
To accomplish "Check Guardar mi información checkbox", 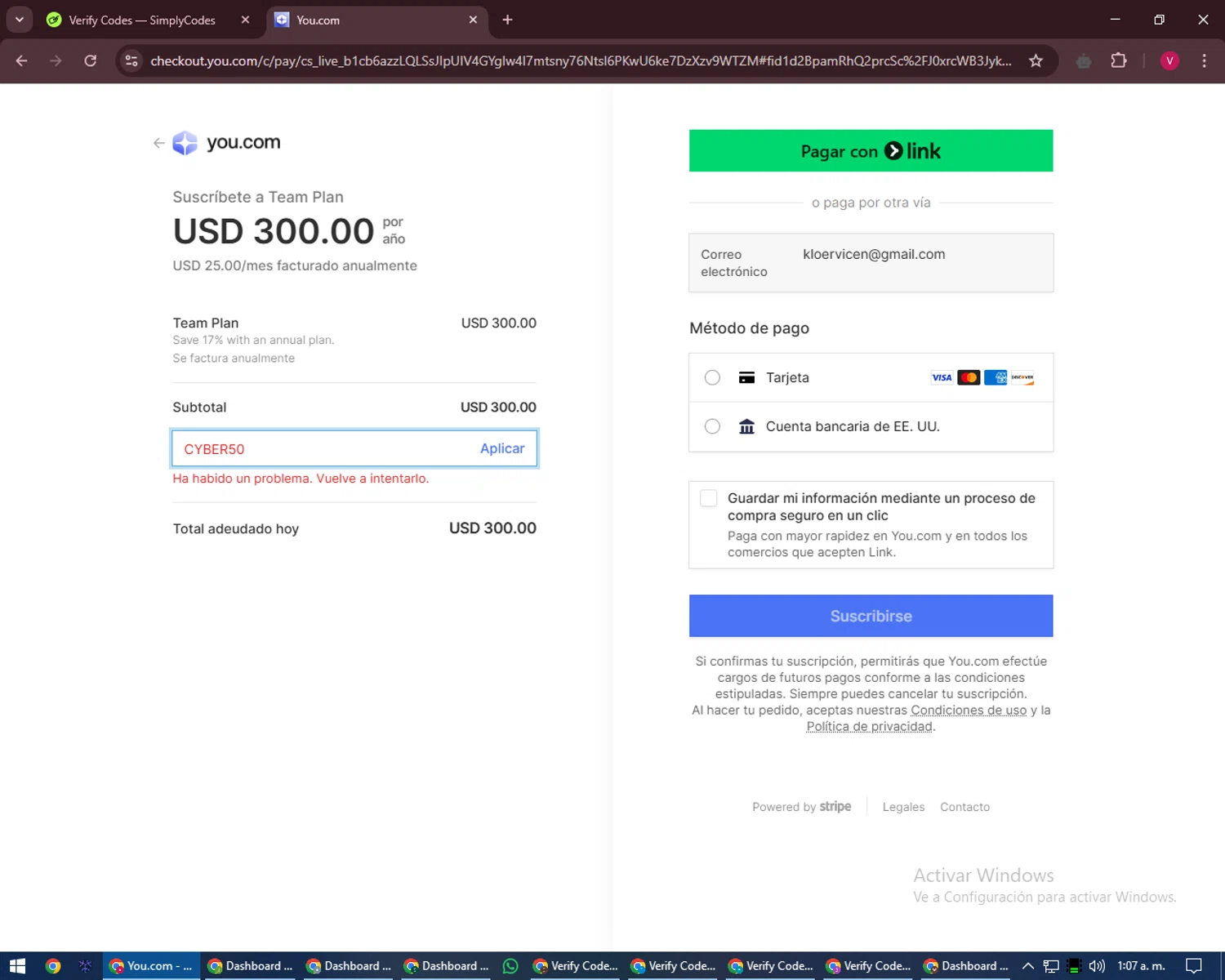I will click(709, 498).
